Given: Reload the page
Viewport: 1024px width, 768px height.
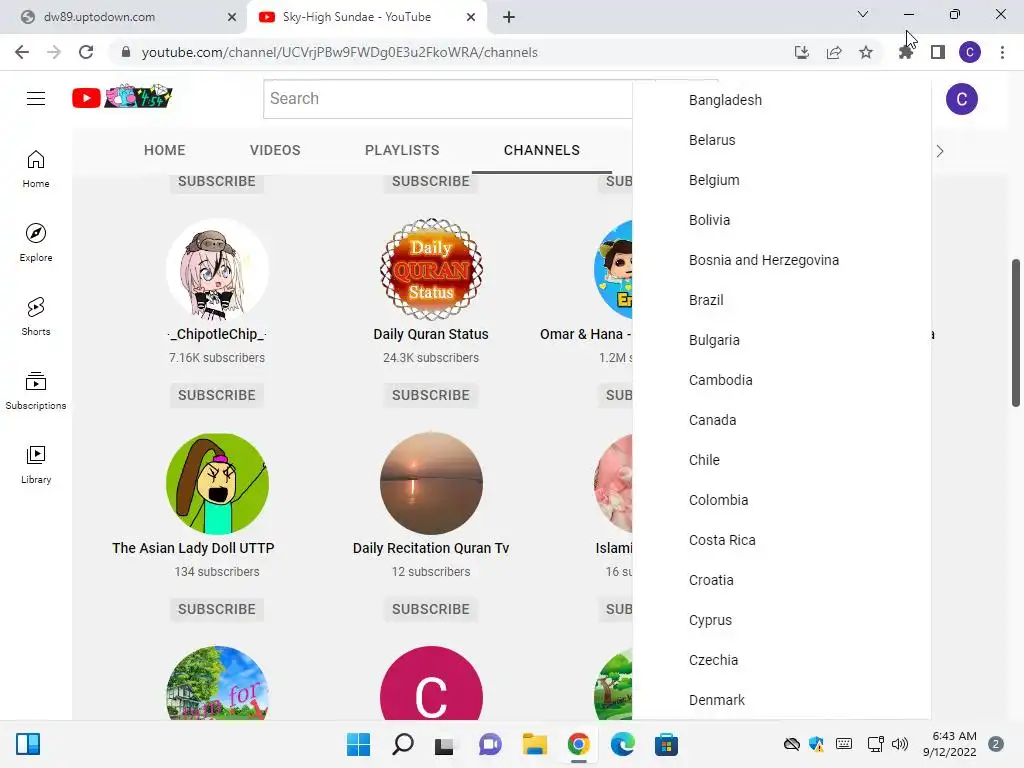Looking at the screenshot, I should [x=86, y=52].
